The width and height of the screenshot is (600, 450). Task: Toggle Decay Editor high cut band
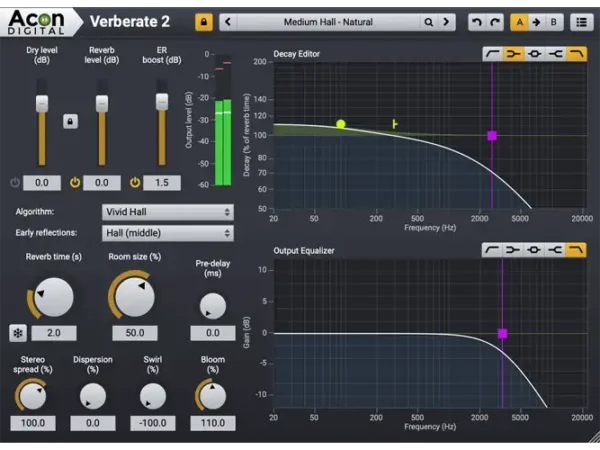[x=577, y=54]
